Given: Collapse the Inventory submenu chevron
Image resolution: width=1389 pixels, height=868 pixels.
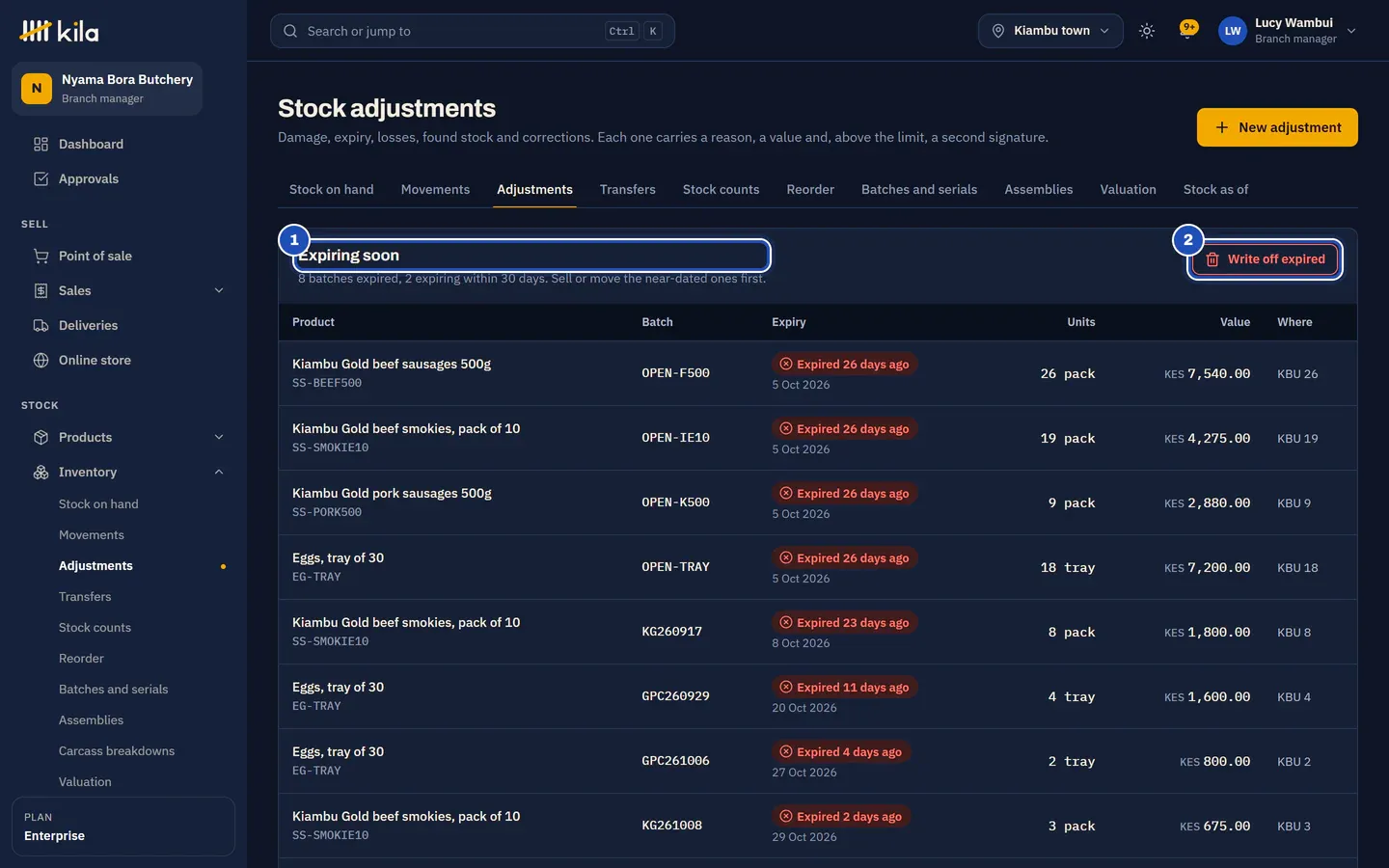Looking at the screenshot, I should (219, 473).
